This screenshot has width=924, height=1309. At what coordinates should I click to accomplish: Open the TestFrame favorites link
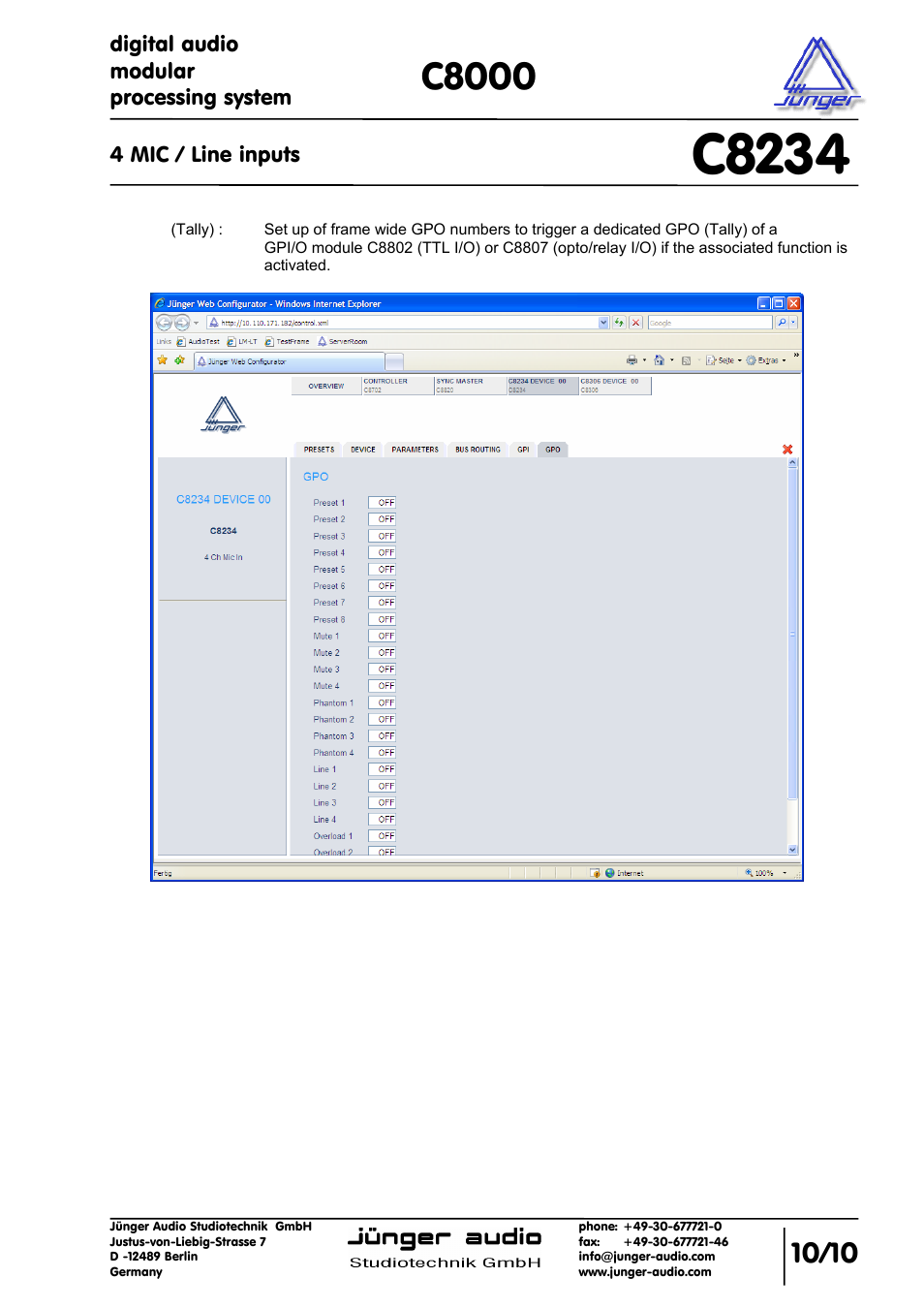287,342
